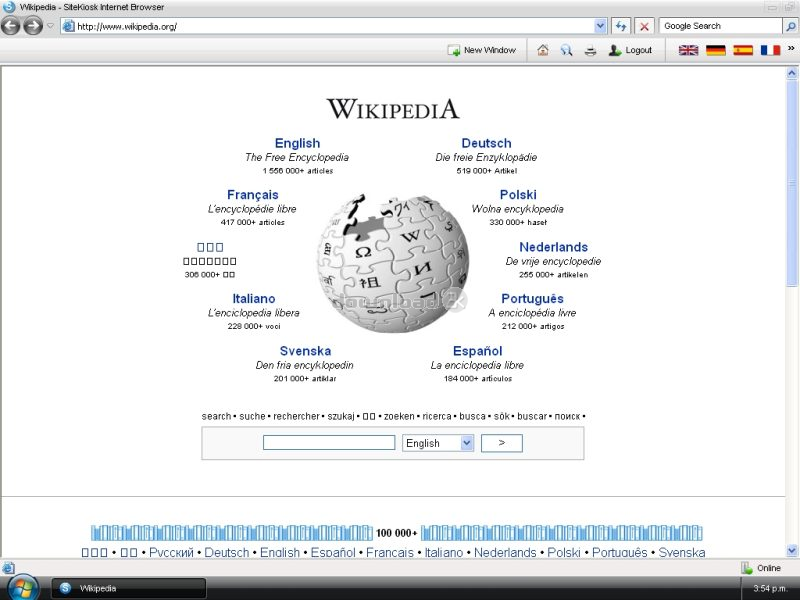800x600 pixels.
Task: Open the Windows Start orb
Action: pos(22,588)
